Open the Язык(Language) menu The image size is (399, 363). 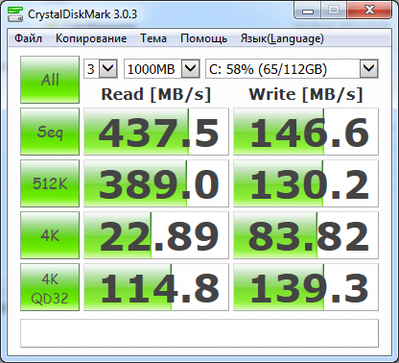pyautogui.click(x=282, y=39)
